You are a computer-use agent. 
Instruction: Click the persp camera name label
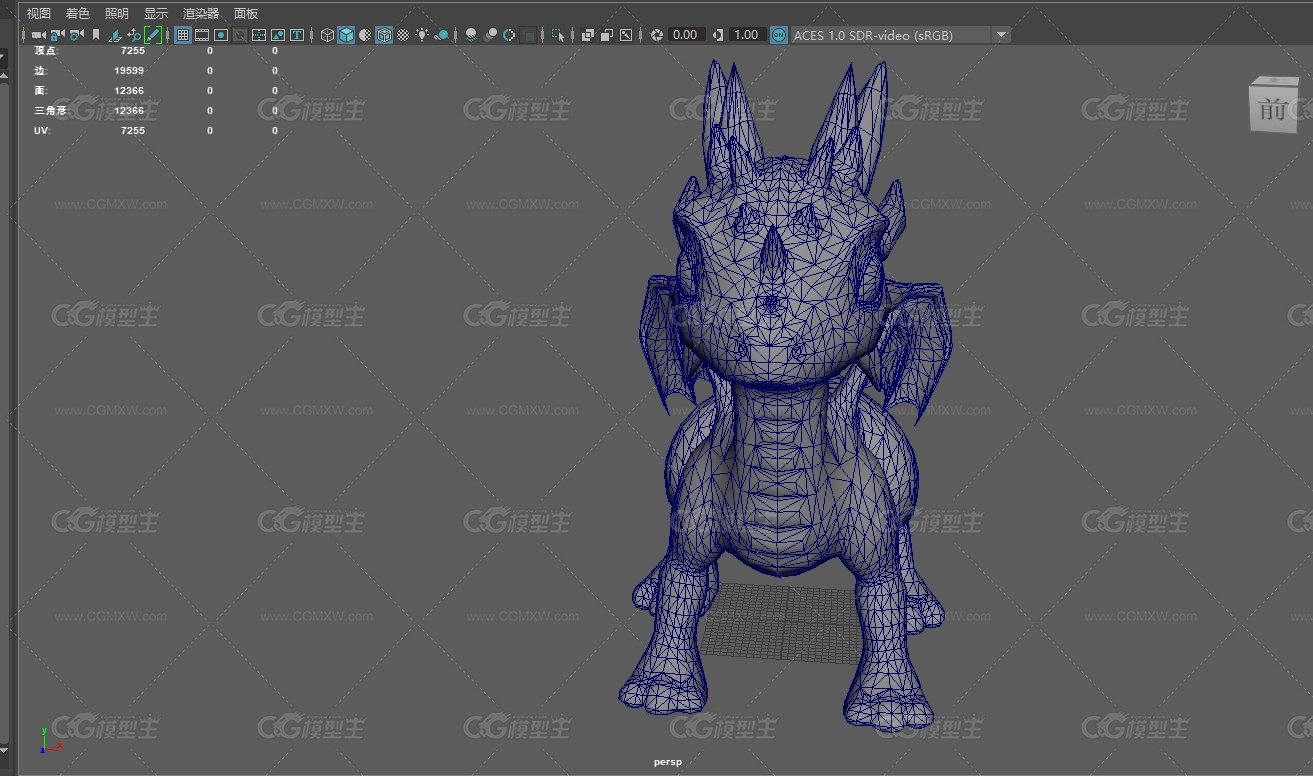[668, 762]
